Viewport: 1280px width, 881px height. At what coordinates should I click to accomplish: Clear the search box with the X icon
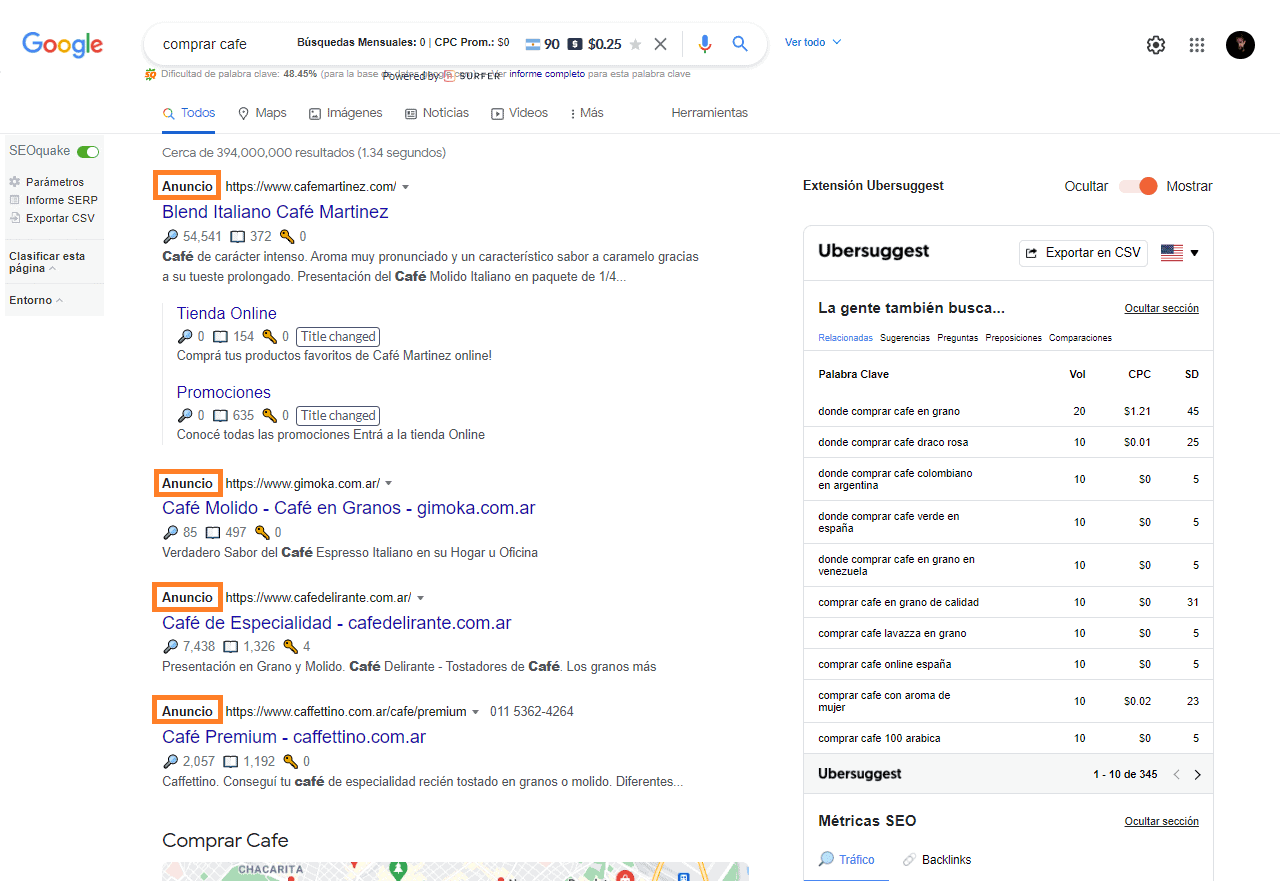click(660, 44)
